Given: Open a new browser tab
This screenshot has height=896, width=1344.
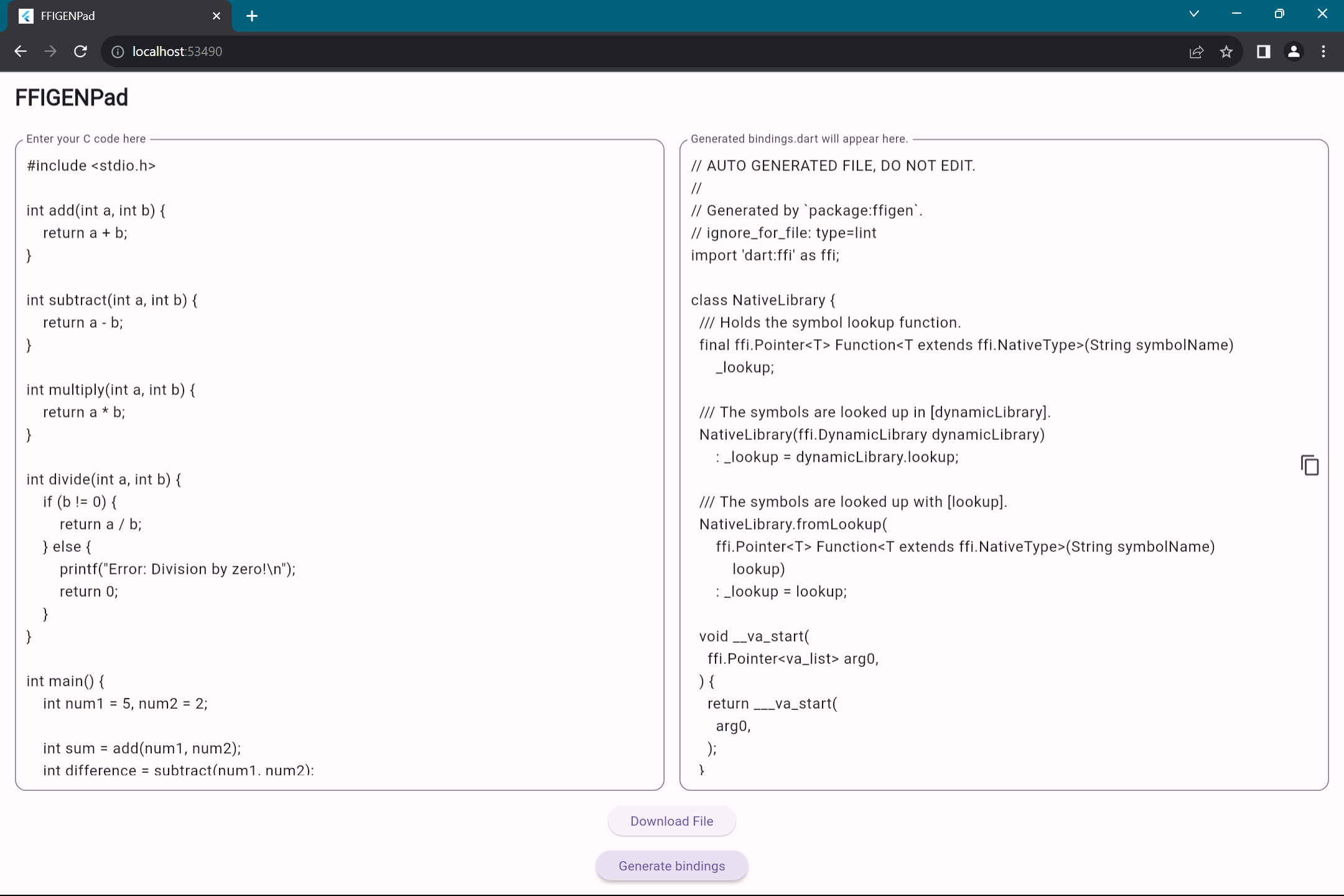Looking at the screenshot, I should (x=252, y=16).
